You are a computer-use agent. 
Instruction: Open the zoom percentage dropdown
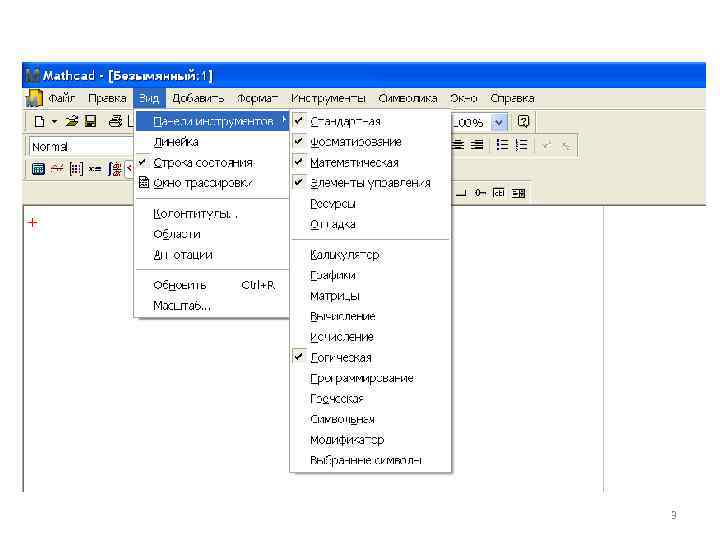click(x=499, y=123)
